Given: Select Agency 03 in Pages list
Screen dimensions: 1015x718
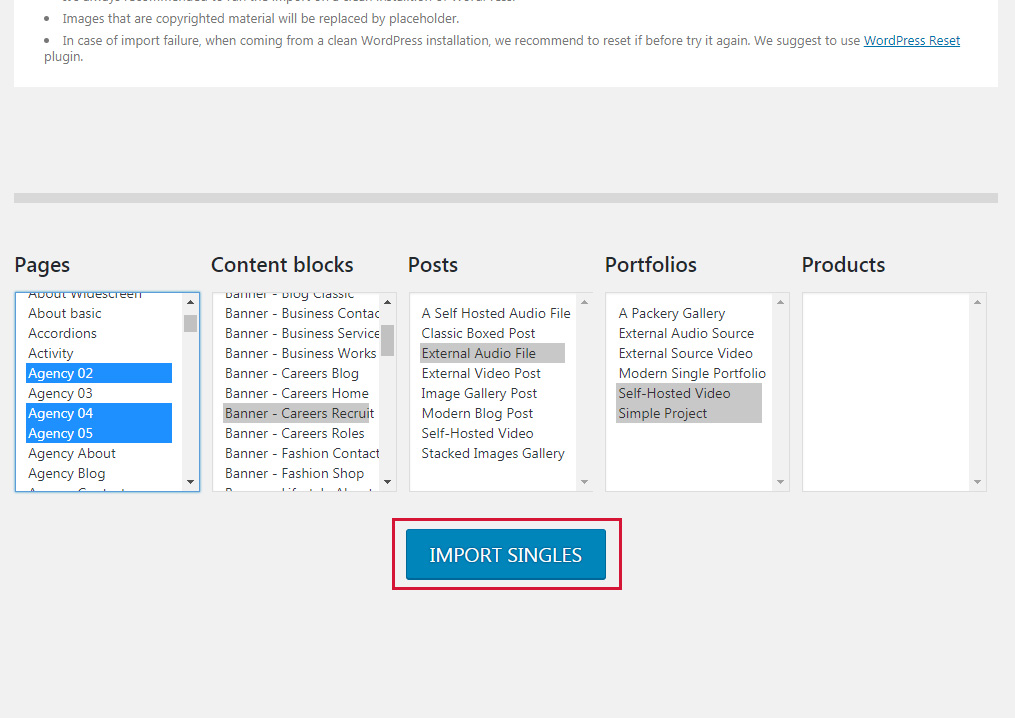Looking at the screenshot, I should pos(60,393).
